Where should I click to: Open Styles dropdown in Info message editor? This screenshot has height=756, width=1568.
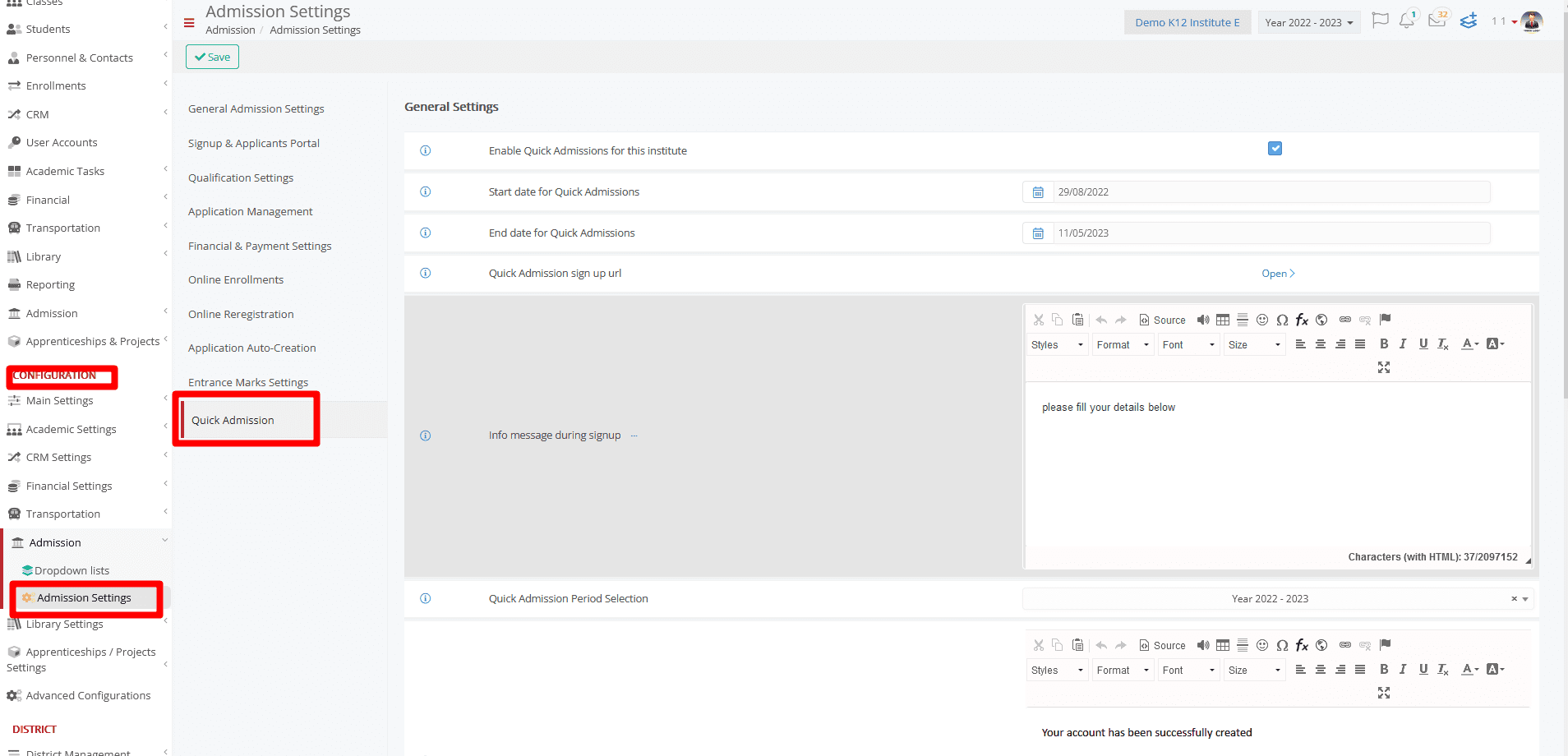[x=1058, y=345]
